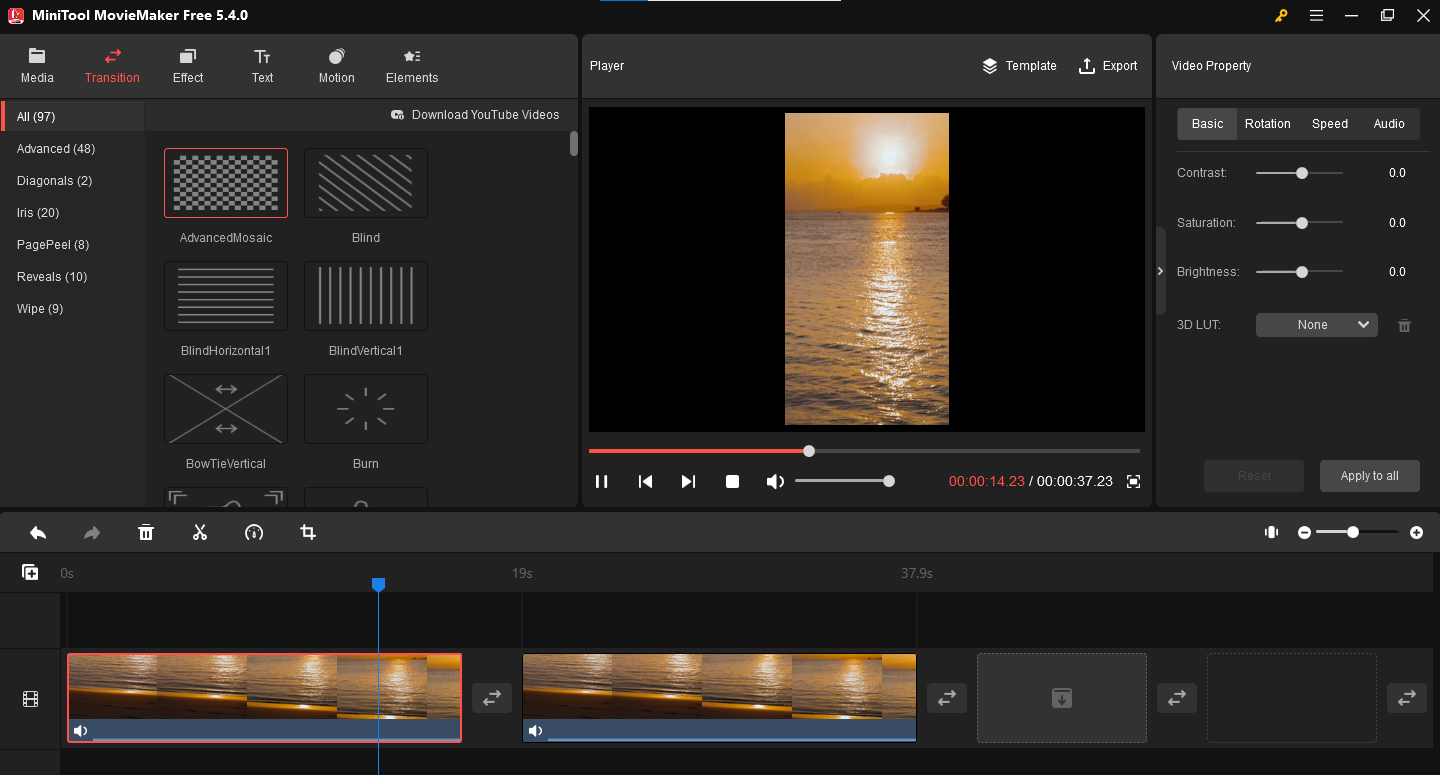Choose the BowTieVertical transition thumbnail

(226, 409)
